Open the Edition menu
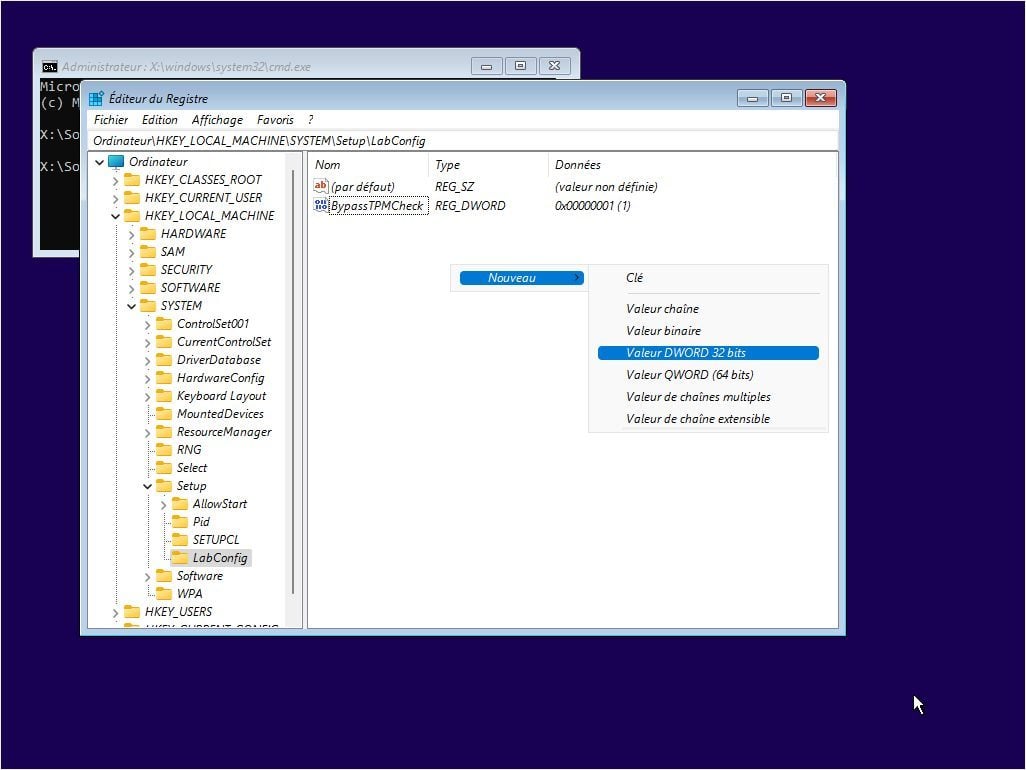The height and width of the screenshot is (770, 1026). click(160, 120)
